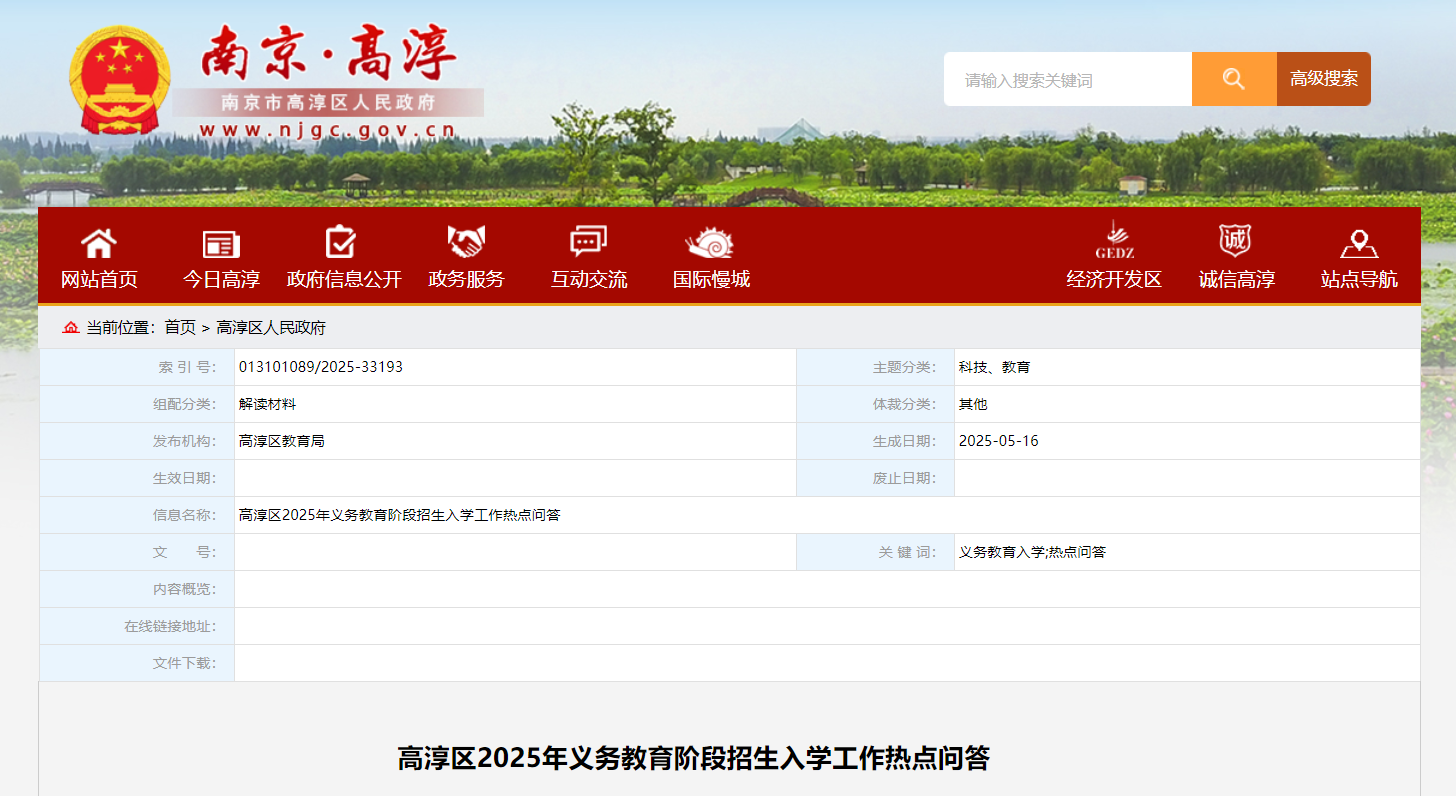Click the national emblem logo

click(x=120, y=80)
